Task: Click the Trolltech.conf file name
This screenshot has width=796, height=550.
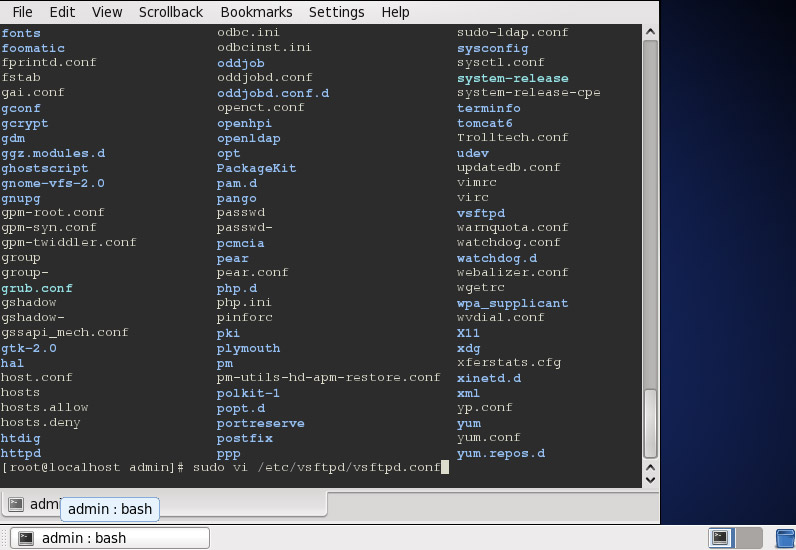Action: 513,138
